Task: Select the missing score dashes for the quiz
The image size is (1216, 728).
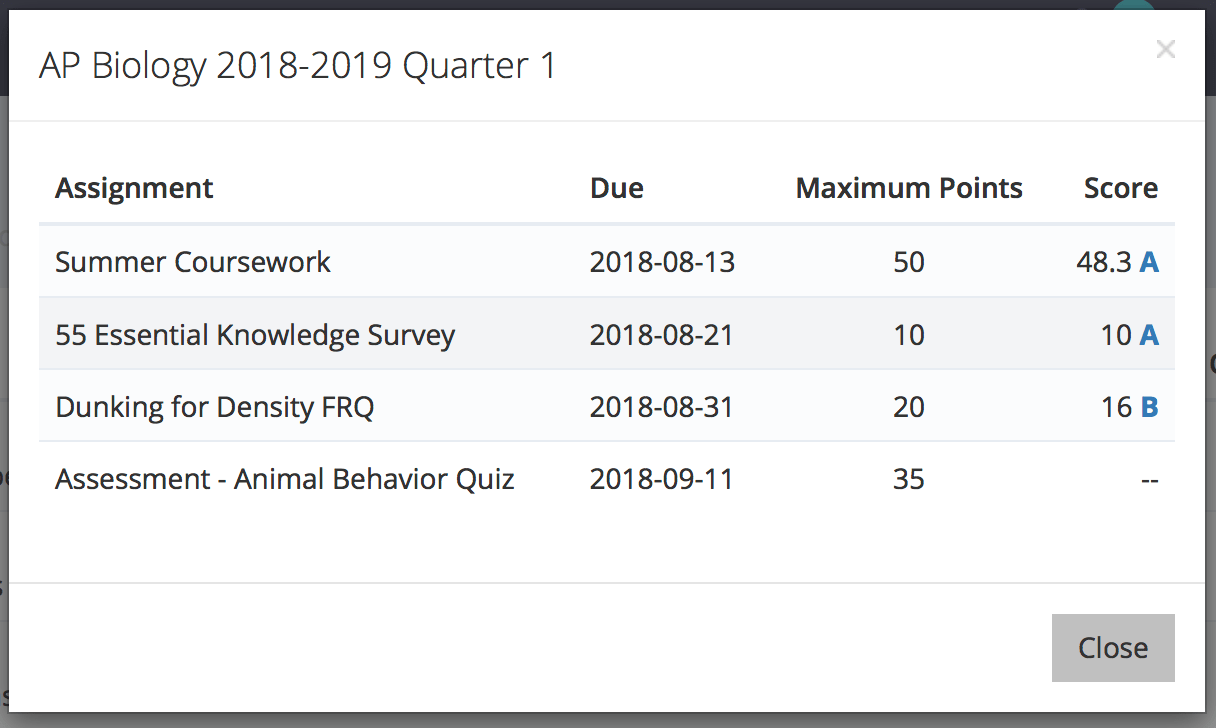Action: (1150, 479)
